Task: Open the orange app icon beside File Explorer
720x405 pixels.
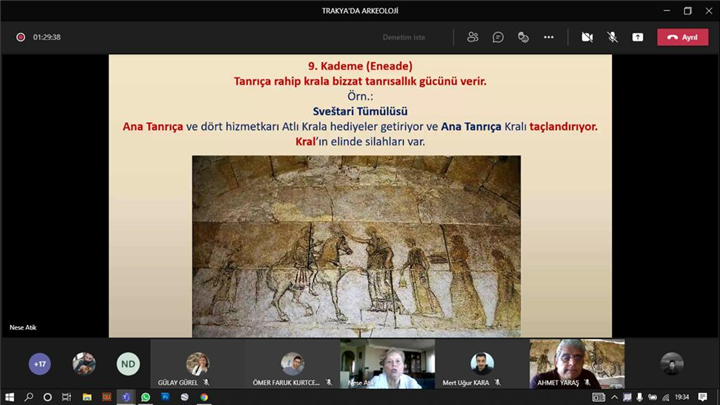Action: pyautogui.click(x=107, y=397)
